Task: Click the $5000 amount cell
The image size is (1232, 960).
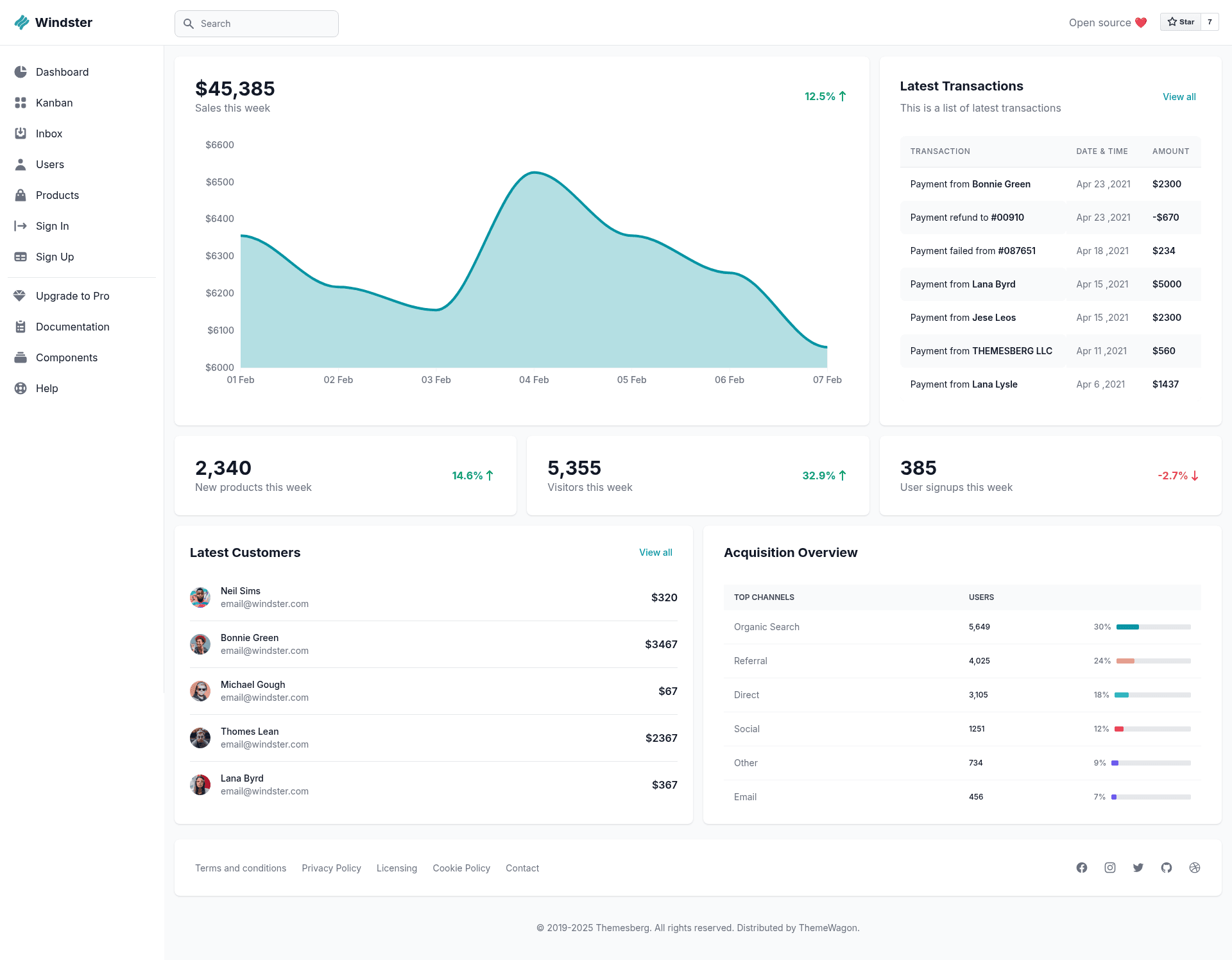Action: click(x=1167, y=284)
